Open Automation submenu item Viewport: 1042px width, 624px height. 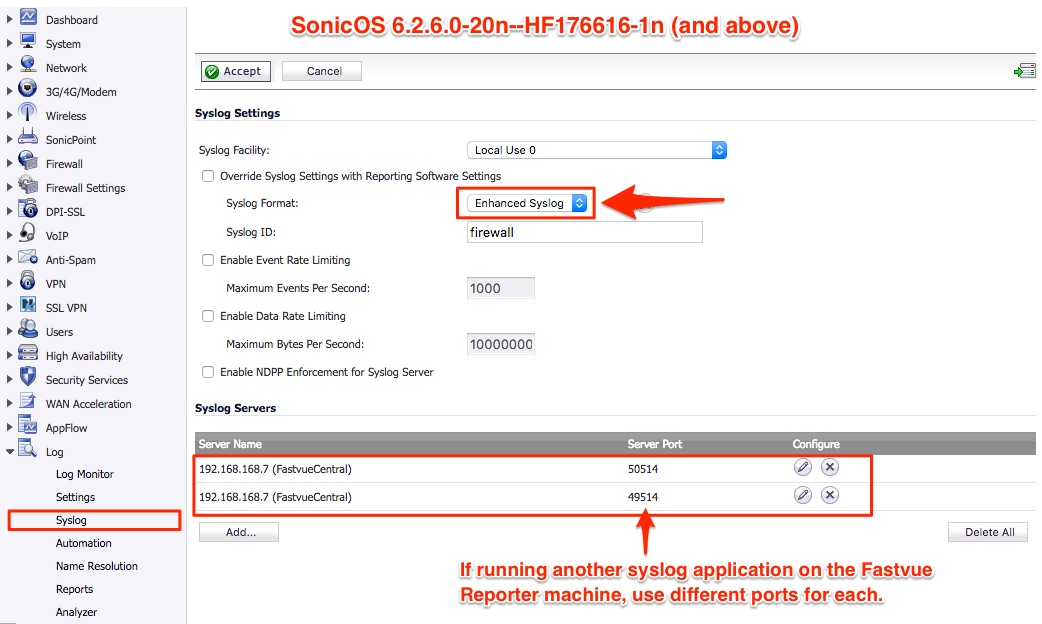coord(84,544)
